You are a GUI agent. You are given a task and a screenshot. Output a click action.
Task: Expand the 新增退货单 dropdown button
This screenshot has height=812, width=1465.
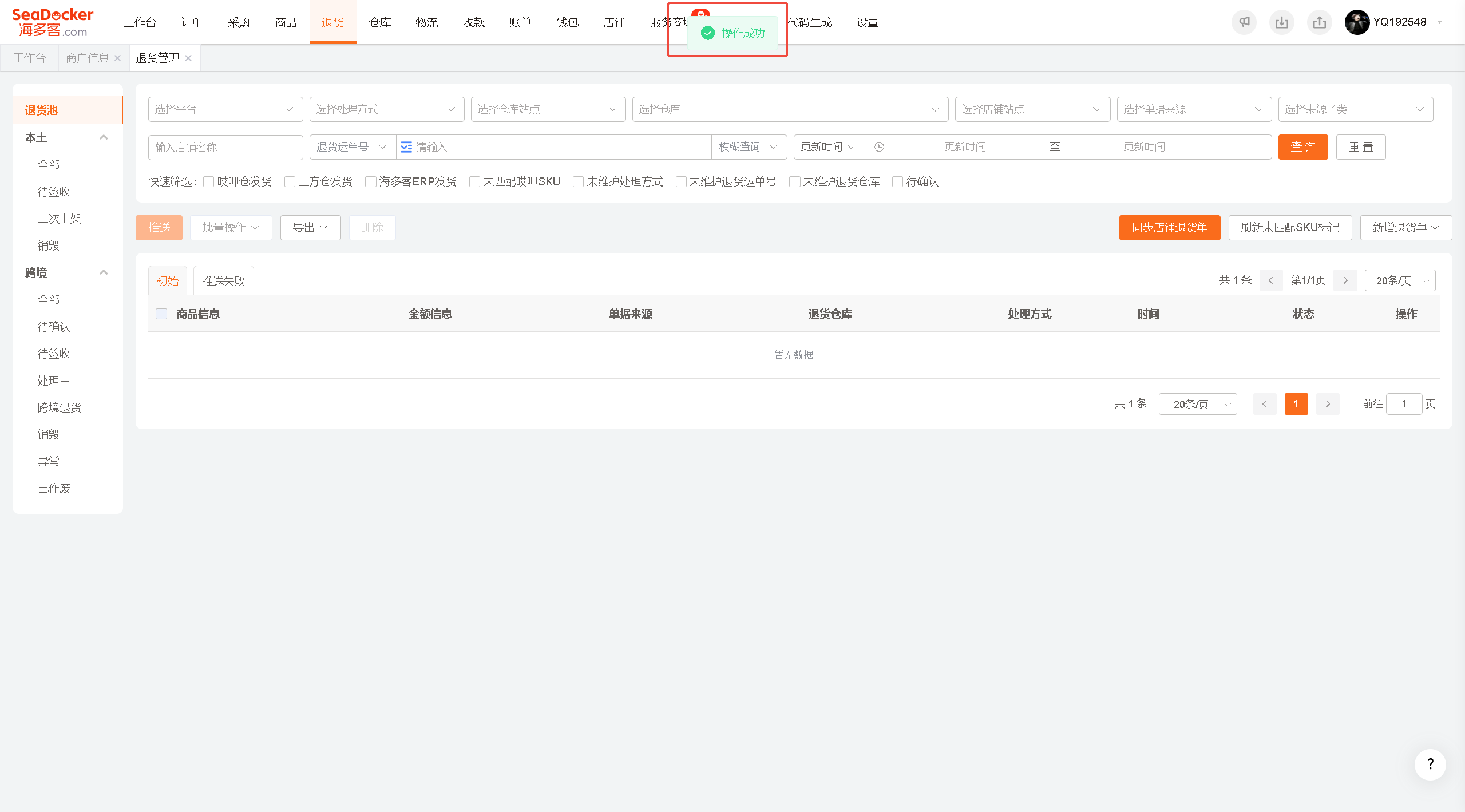point(1405,228)
